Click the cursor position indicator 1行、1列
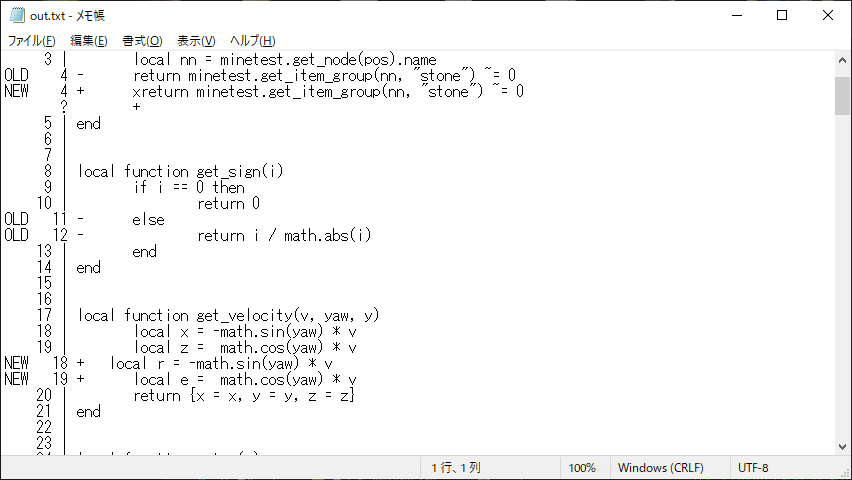The image size is (852, 480). pos(456,468)
